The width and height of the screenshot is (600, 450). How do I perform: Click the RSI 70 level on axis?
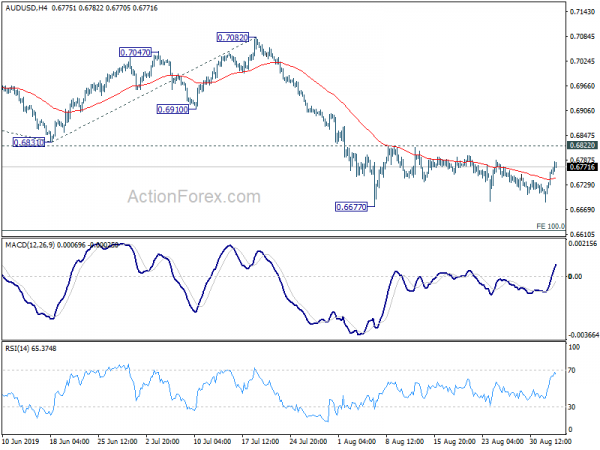click(x=574, y=370)
